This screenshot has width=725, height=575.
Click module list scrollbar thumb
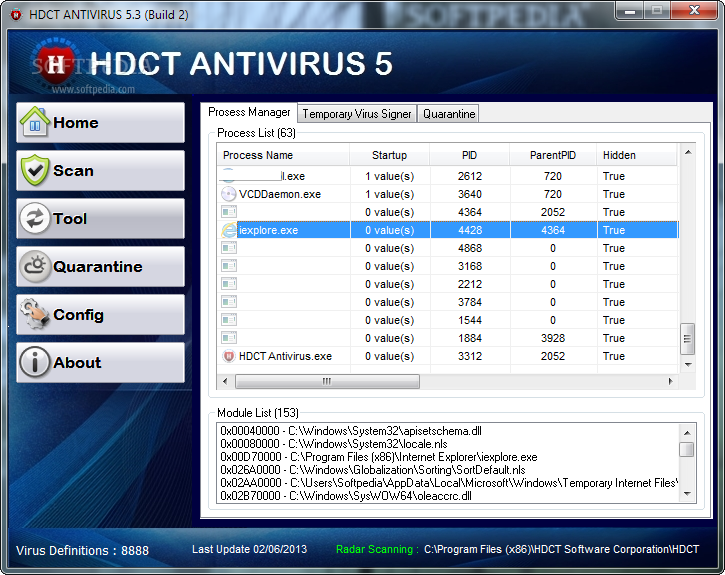[687, 449]
